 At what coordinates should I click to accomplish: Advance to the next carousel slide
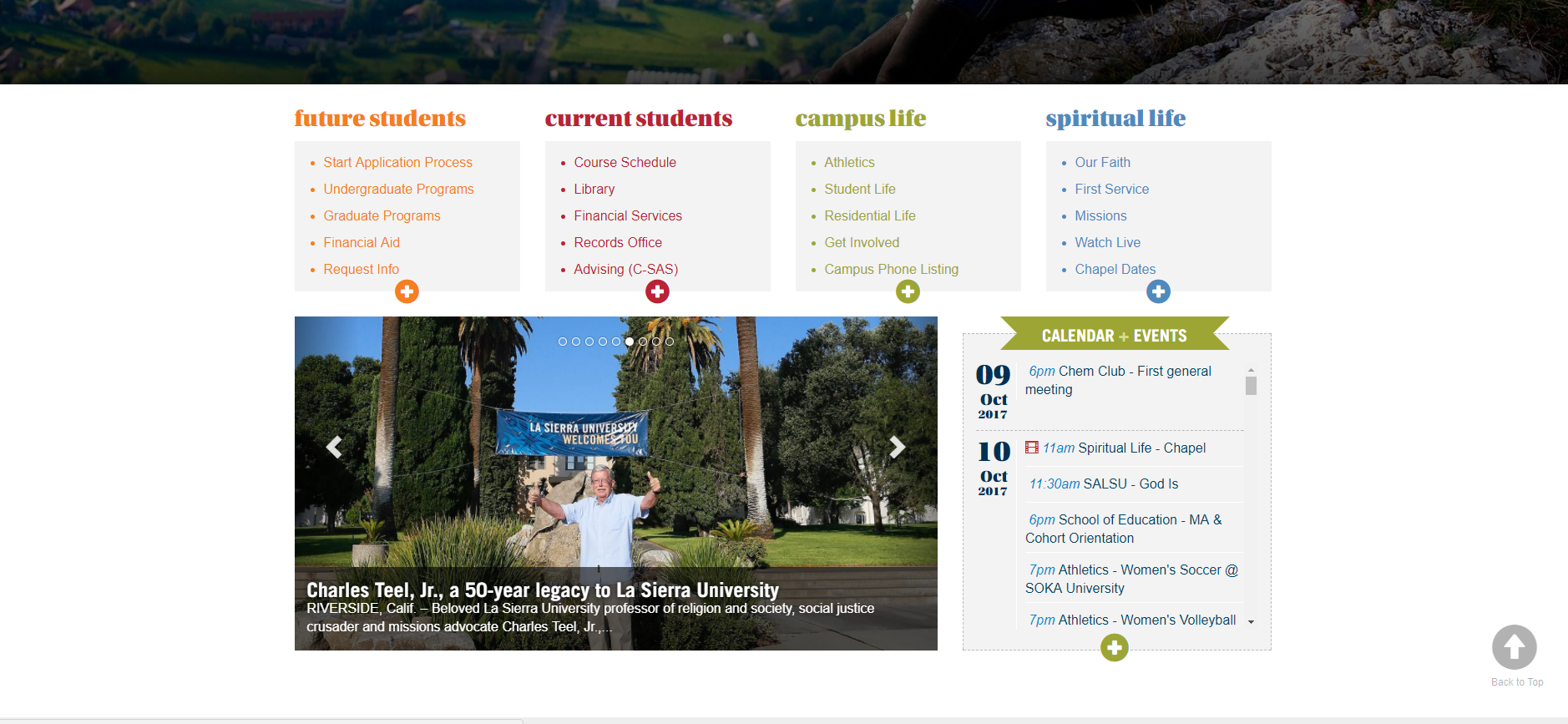[x=897, y=448]
